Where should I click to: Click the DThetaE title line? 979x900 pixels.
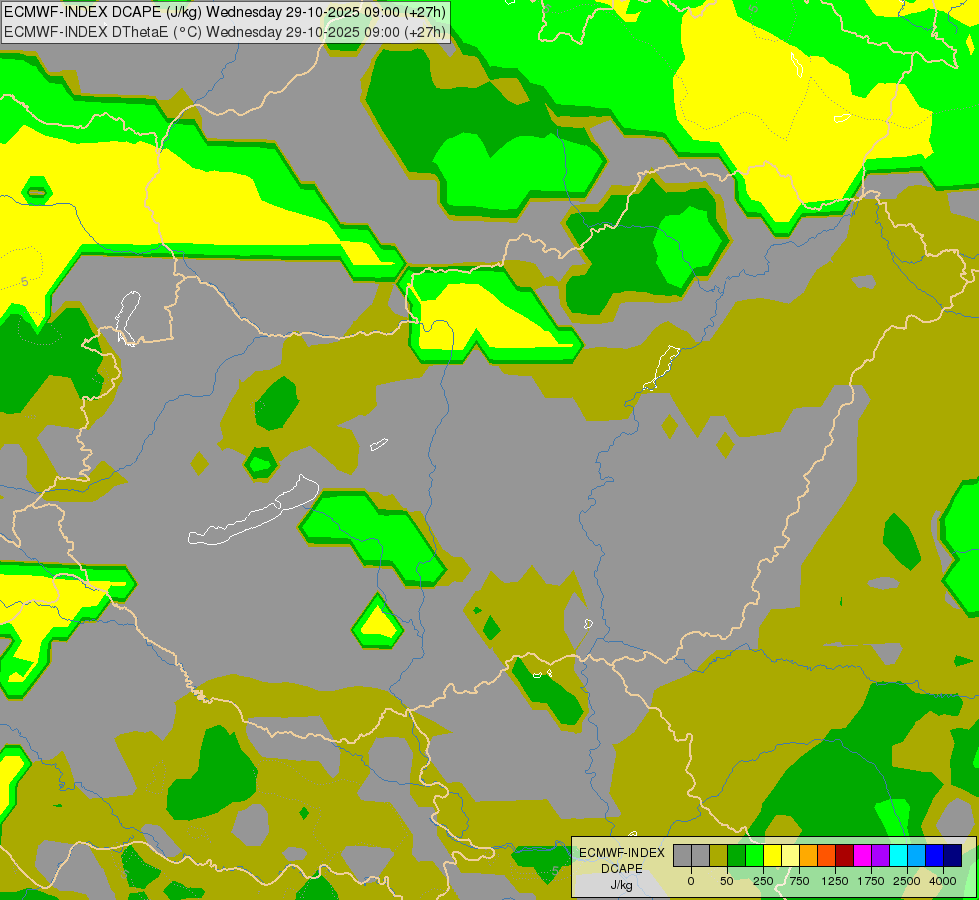click(x=225, y=31)
